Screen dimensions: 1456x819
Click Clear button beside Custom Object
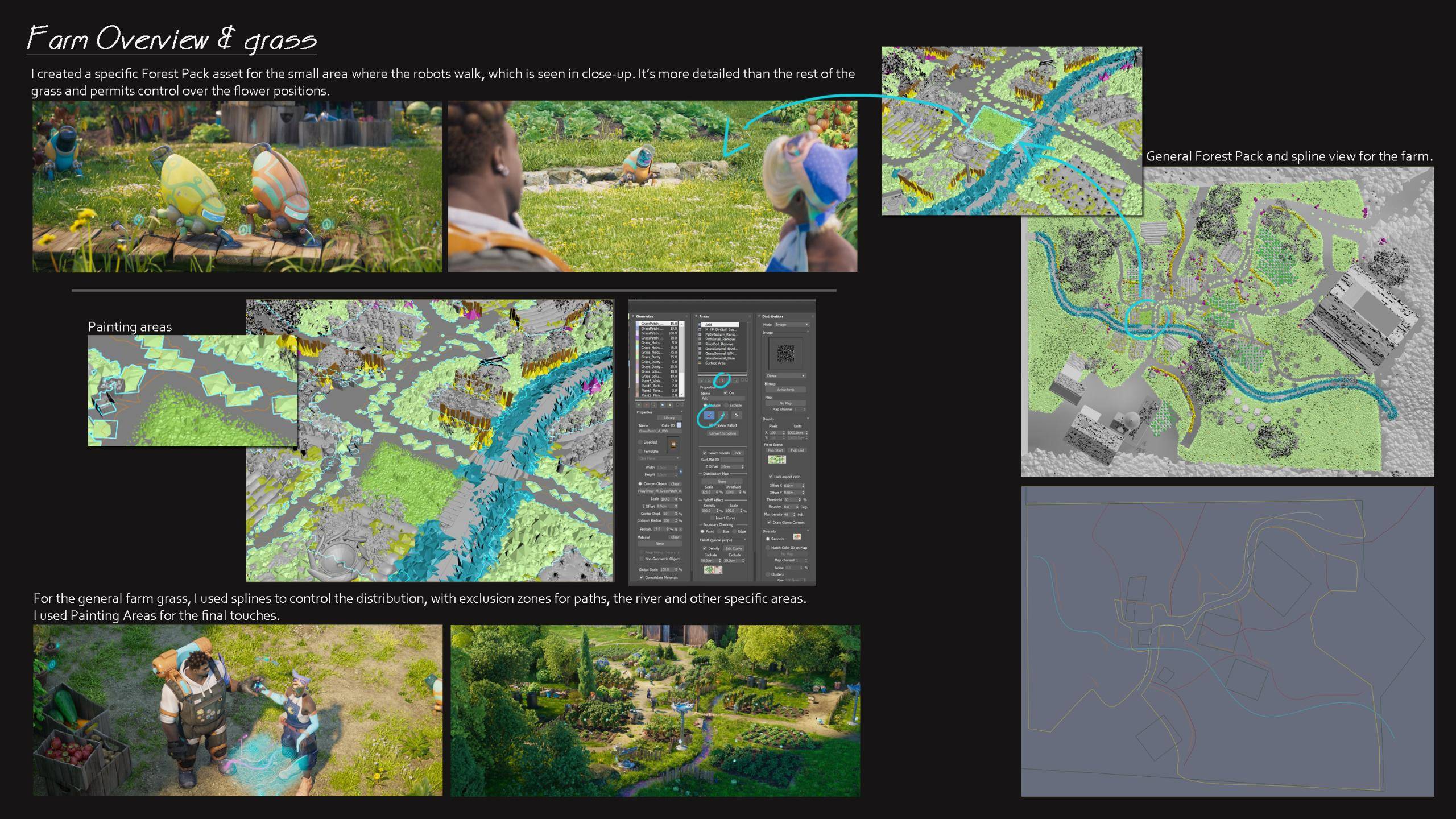[675, 484]
